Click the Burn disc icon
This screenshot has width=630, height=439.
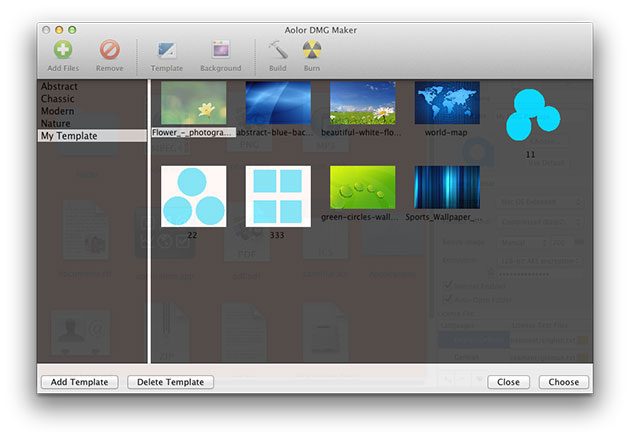311,50
